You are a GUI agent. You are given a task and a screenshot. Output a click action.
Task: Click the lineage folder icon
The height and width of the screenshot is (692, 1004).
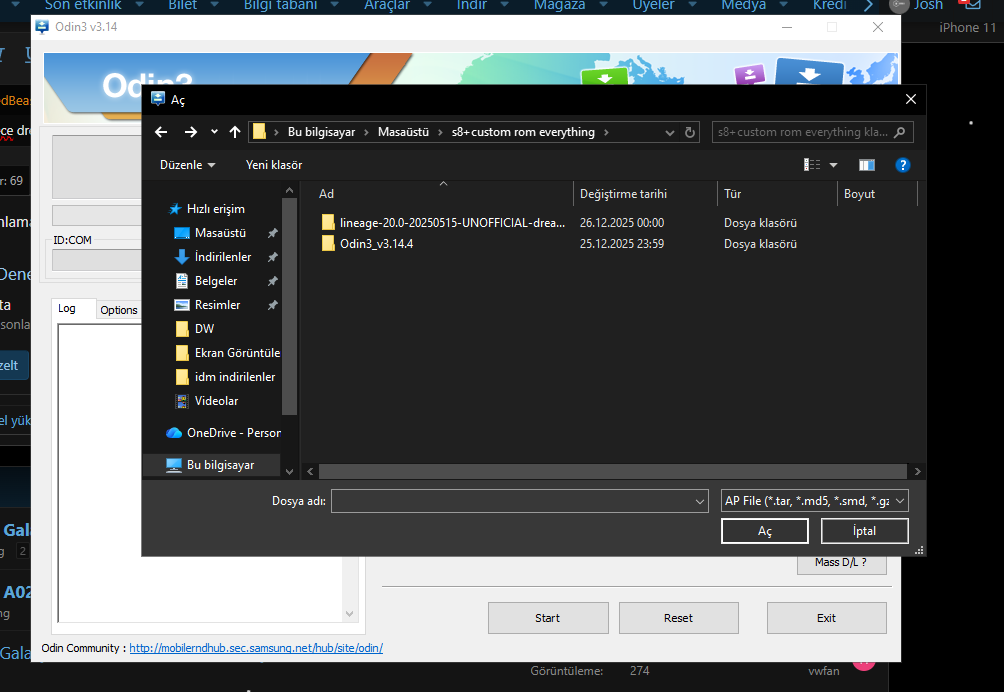[x=328, y=223]
